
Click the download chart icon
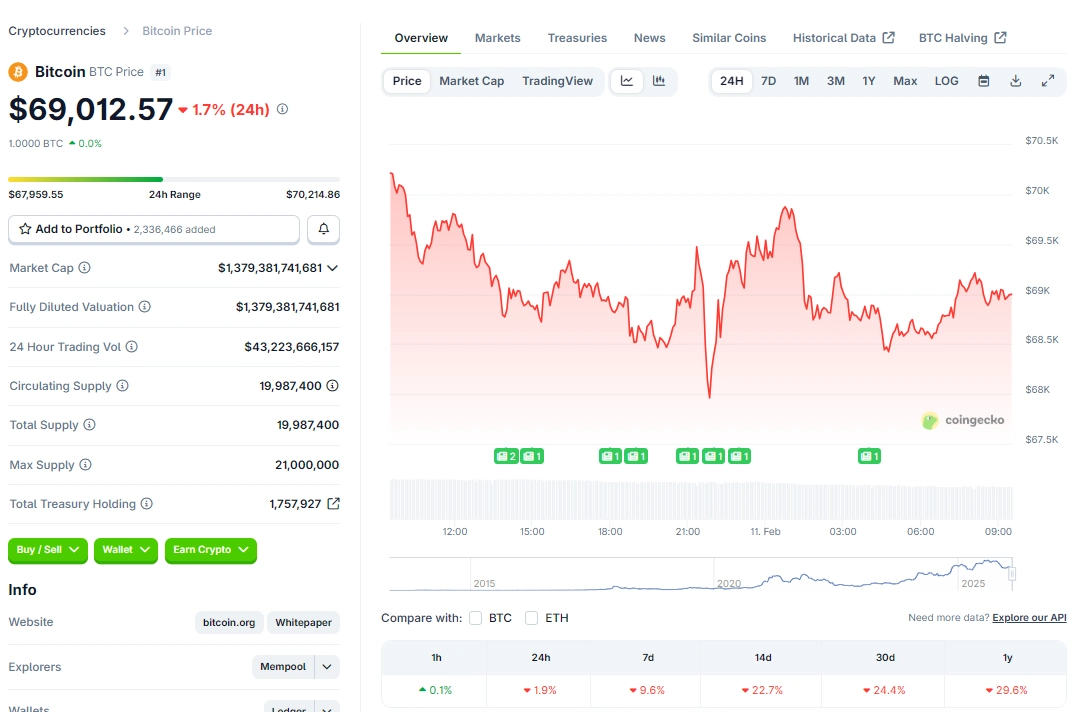[1015, 80]
